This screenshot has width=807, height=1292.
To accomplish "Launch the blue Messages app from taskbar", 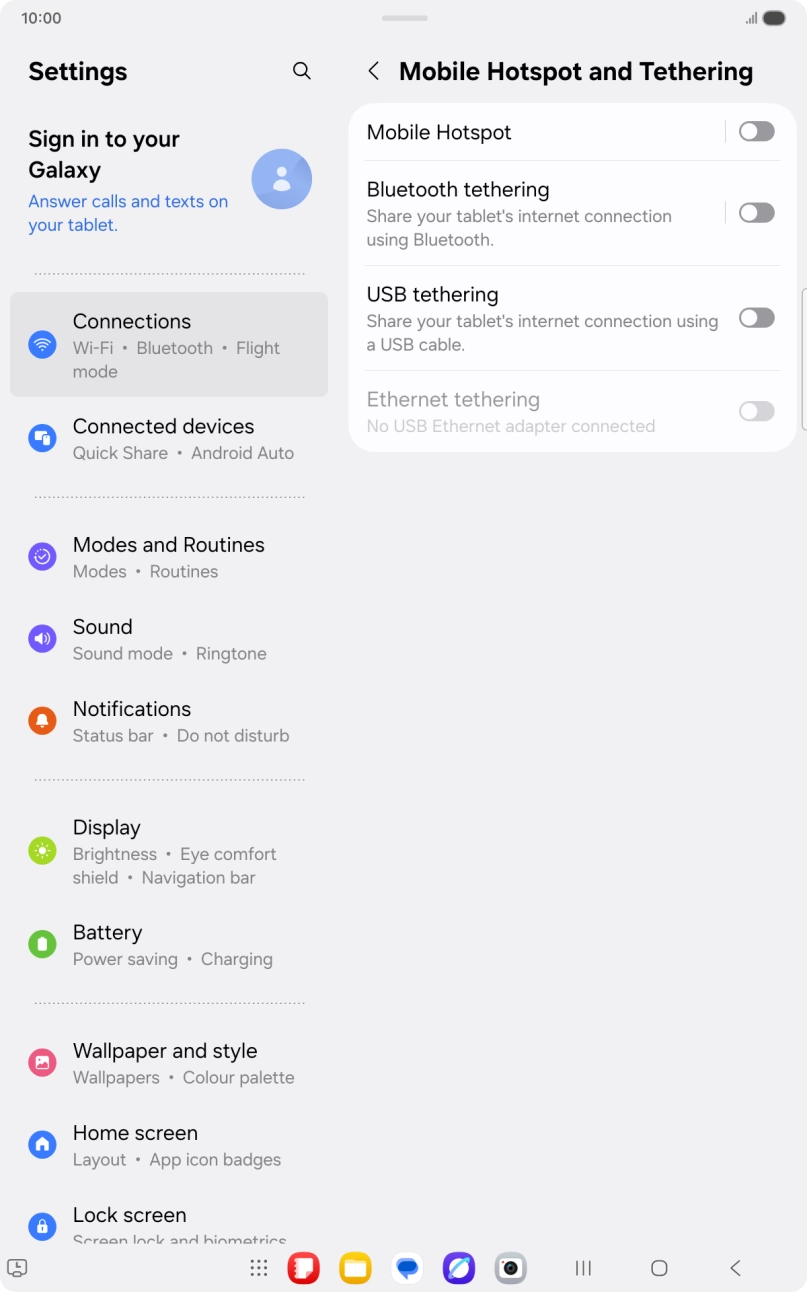I will point(407,1268).
